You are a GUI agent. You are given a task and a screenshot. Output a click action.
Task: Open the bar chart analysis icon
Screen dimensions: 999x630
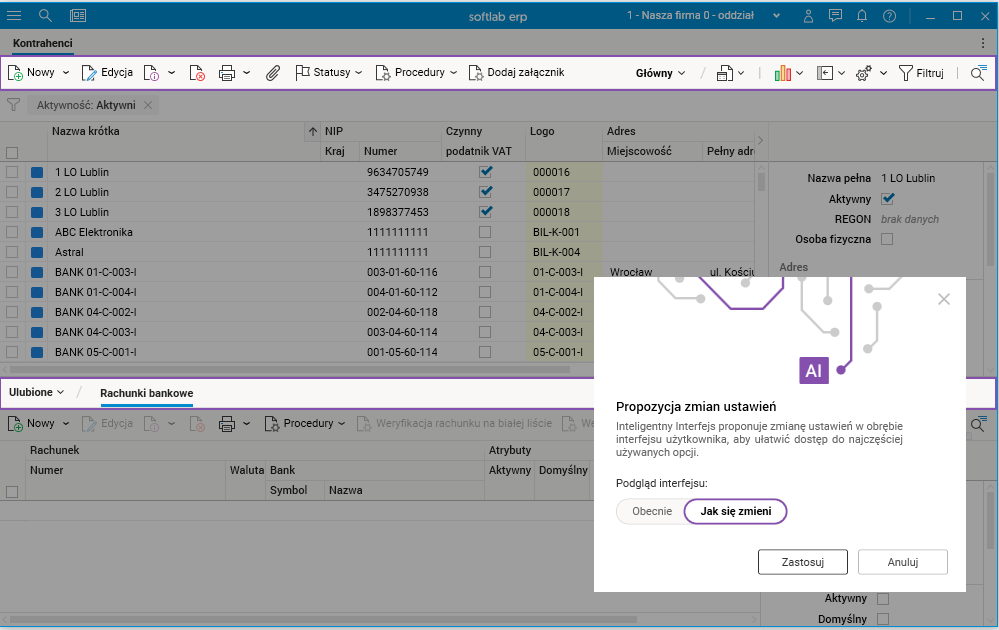point(782,73)
